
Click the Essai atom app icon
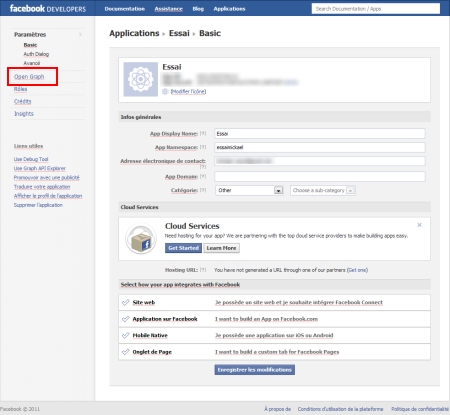[141, 79]
